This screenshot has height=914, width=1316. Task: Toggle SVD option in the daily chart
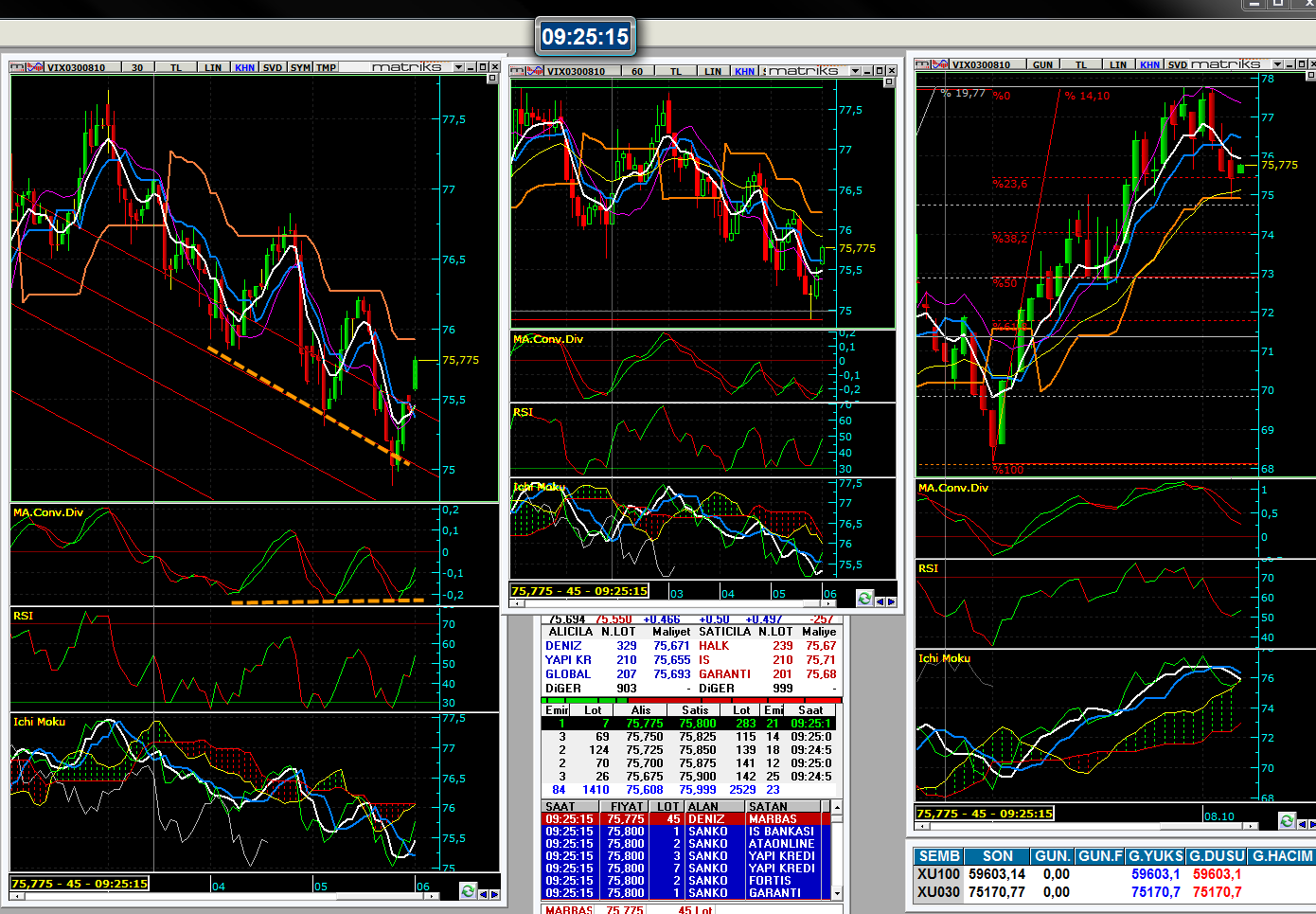(x=1177, y=64)
